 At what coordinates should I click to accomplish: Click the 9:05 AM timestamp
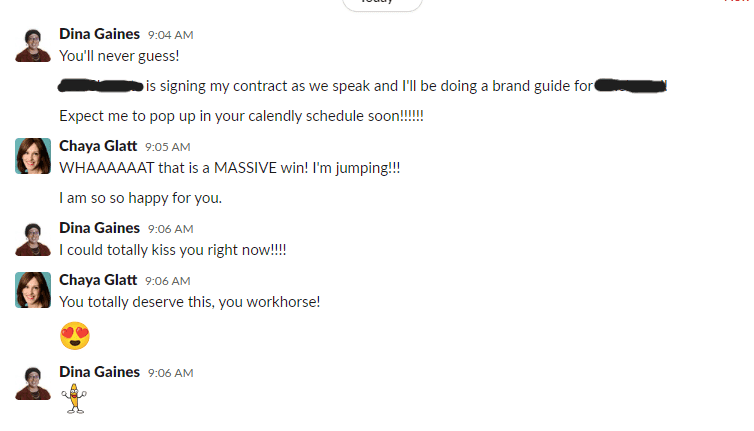point(167,146)
